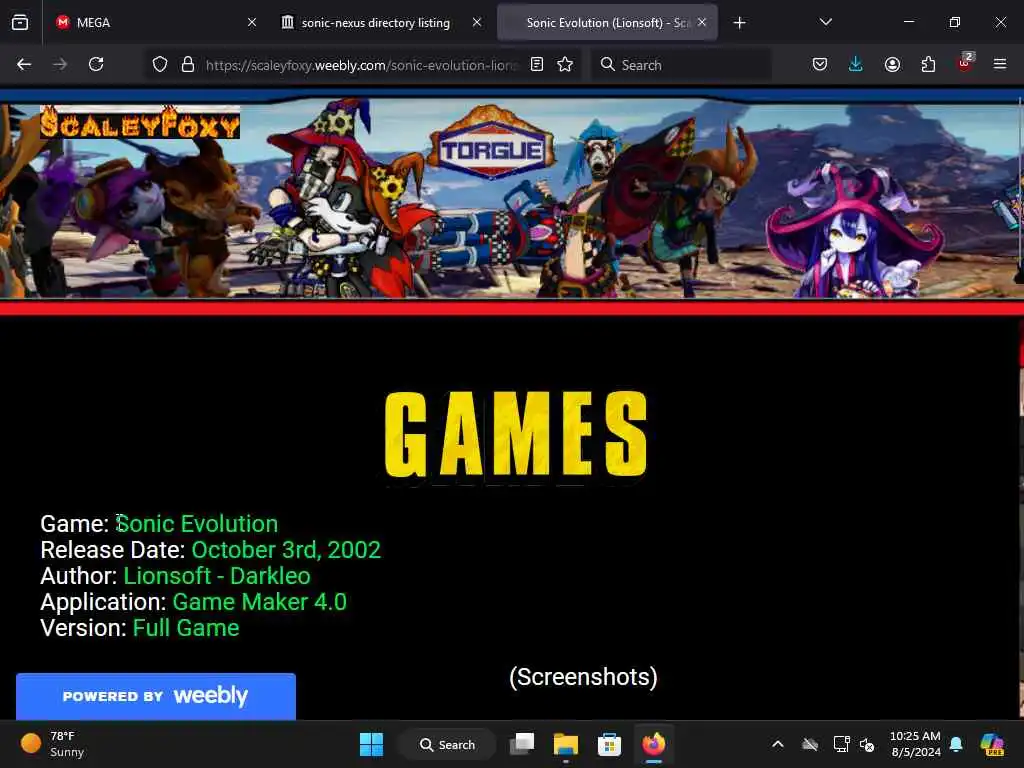The image size is (1024, 768).
Task: Open Microsoft Store from taskbar
Action: coord(609,744)
